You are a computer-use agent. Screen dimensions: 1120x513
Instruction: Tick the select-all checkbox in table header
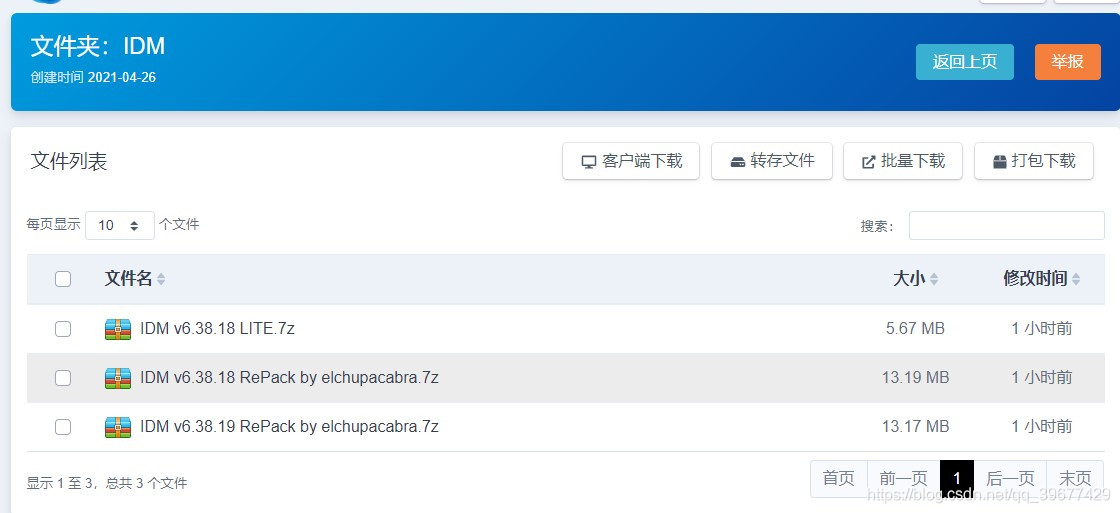point(63,279)
